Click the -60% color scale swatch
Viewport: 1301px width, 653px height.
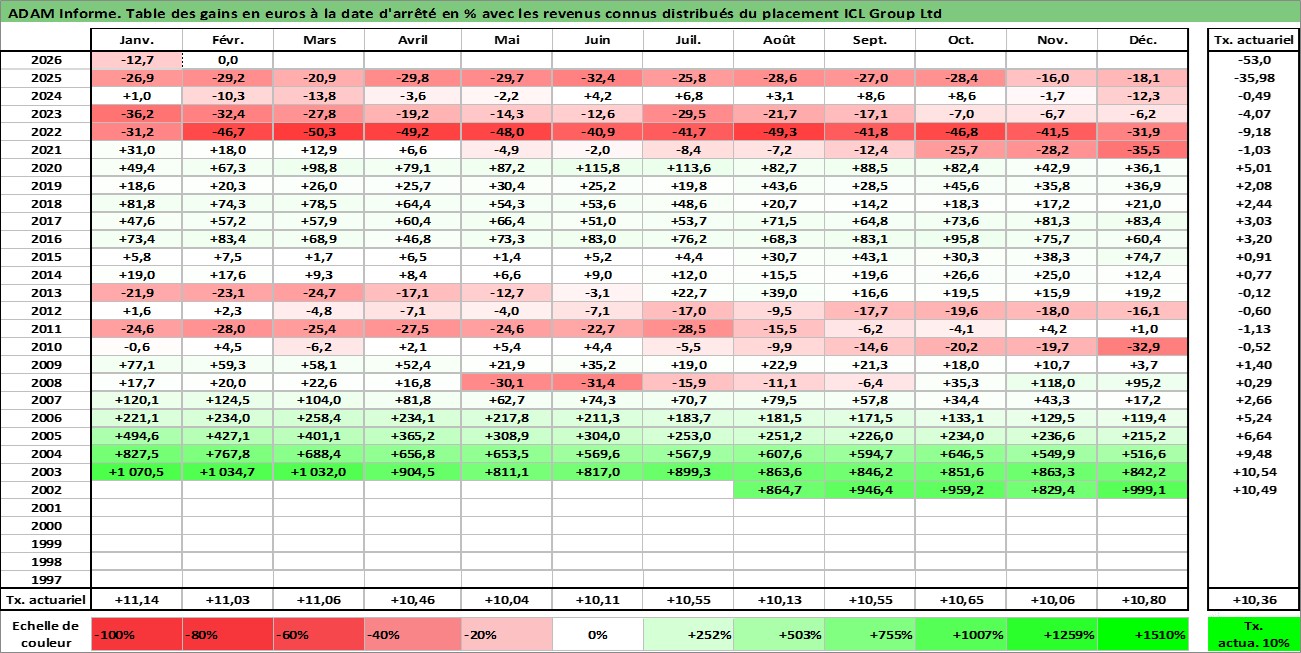319,634
